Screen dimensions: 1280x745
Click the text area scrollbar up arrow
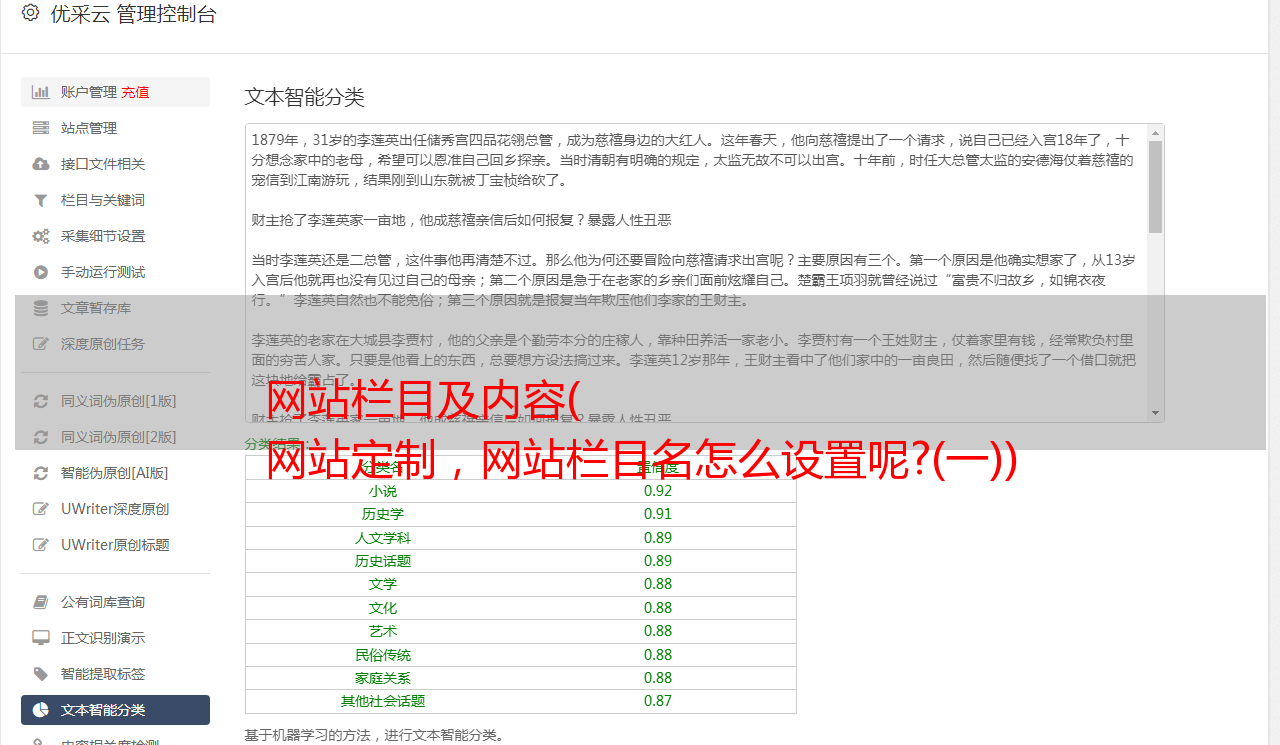pyautogui.click(x=1155, y=132)
